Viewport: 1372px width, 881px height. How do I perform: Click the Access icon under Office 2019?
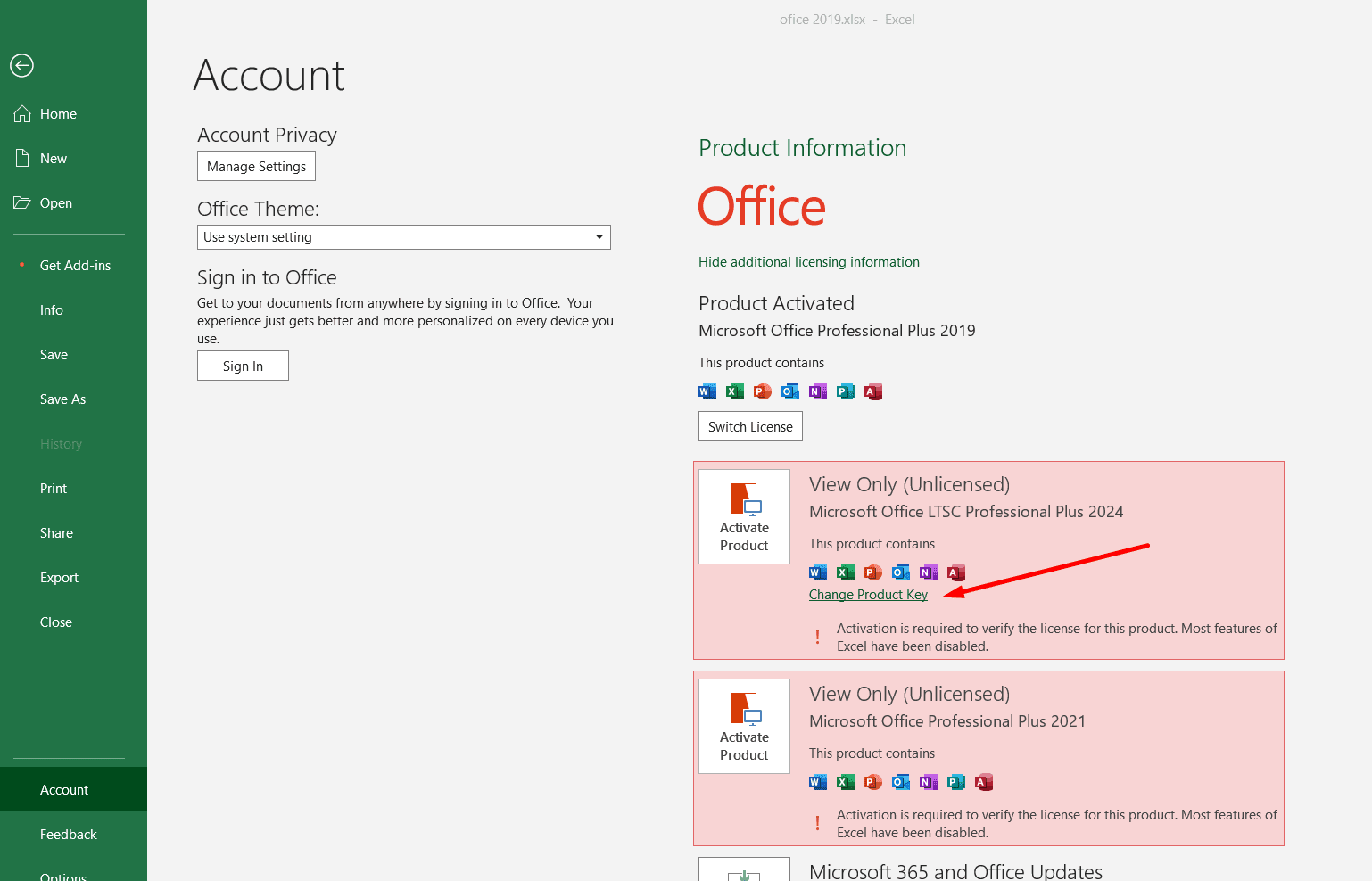(x=873, y=391)
